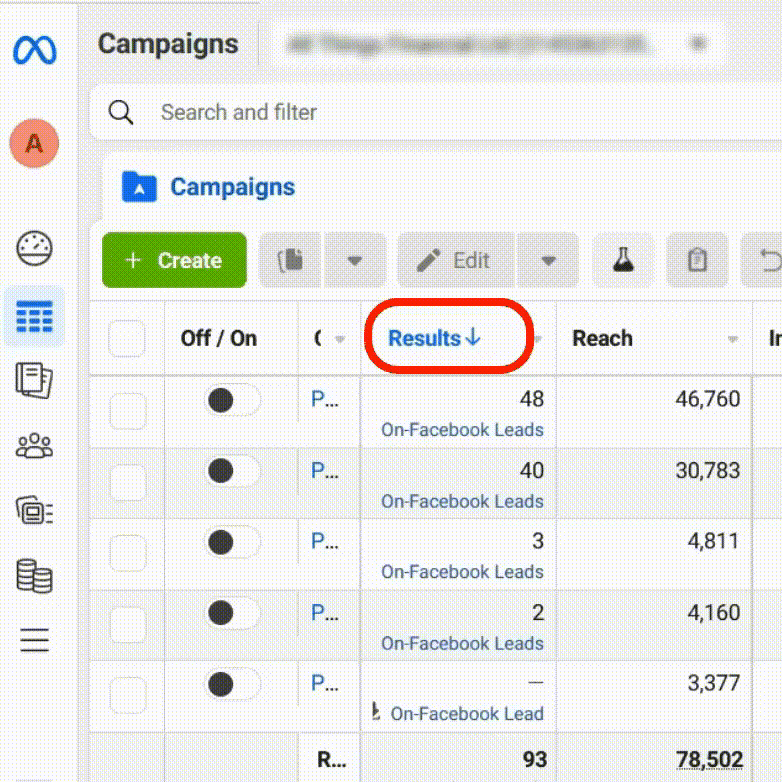The image size is (782, 782).
Task: Click the search magnifier icon
Action: (121, 112)
